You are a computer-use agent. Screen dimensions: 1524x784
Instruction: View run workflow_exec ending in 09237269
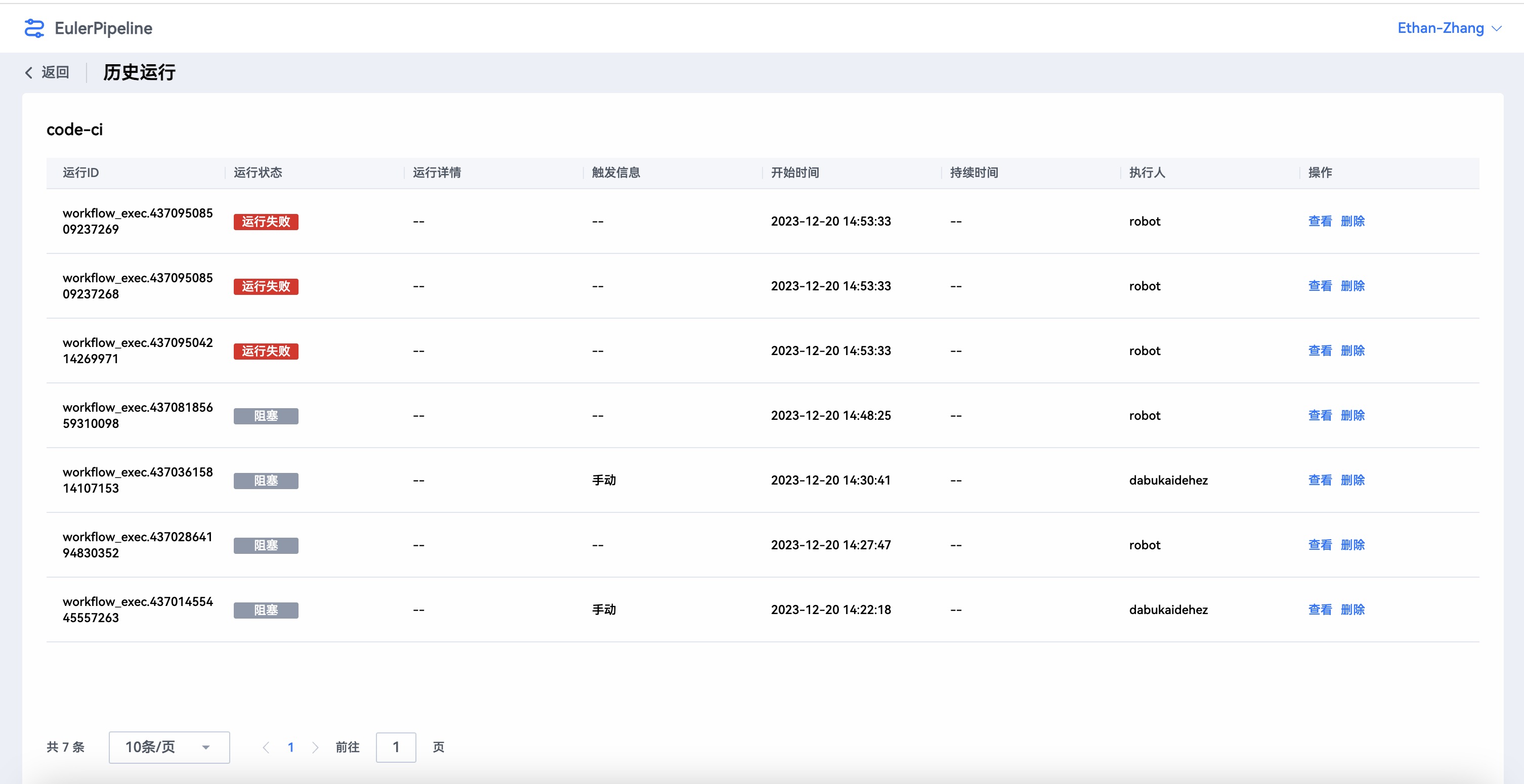(1319, 221)
